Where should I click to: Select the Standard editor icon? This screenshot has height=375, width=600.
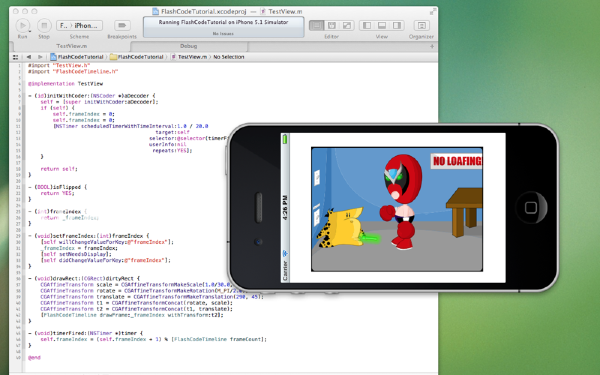tap(316, 25)
